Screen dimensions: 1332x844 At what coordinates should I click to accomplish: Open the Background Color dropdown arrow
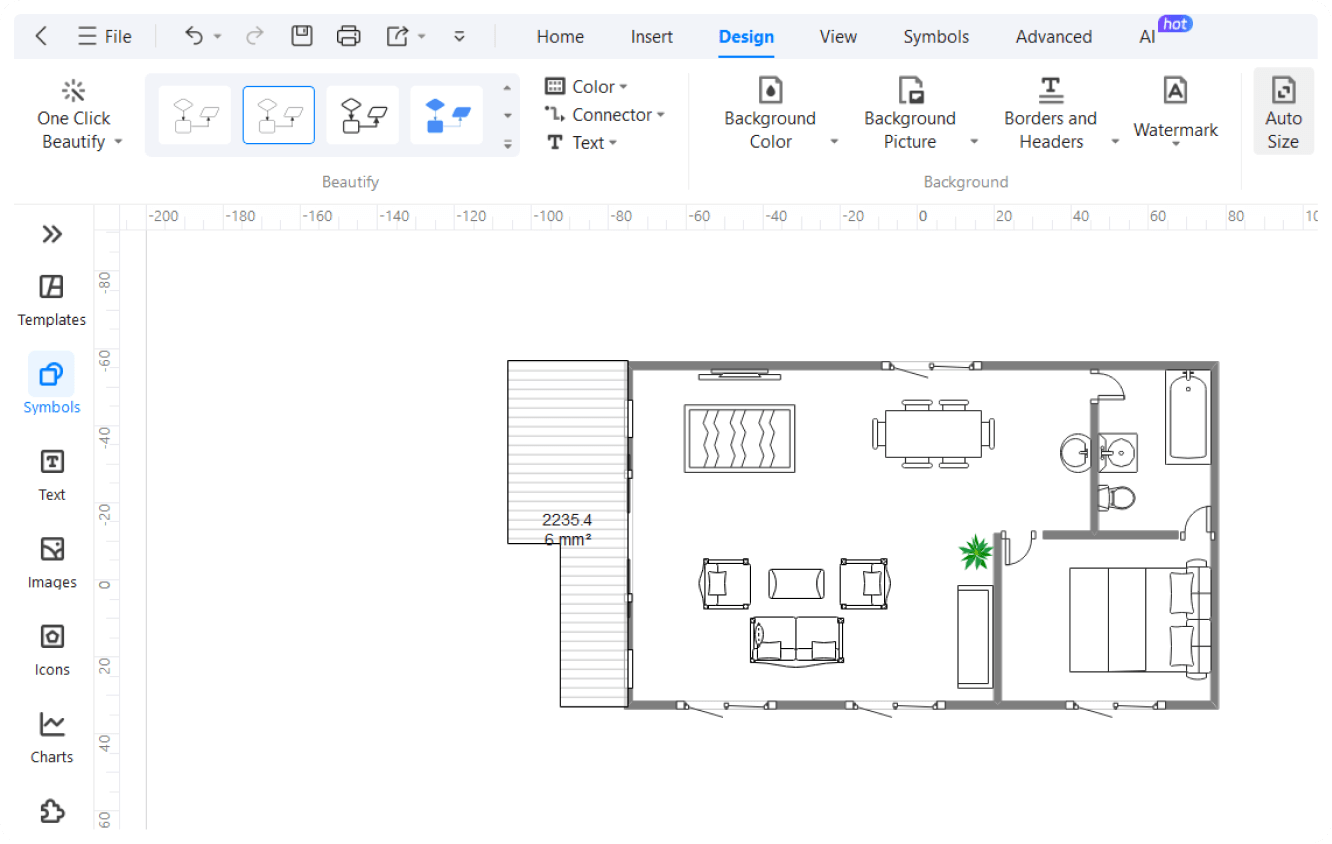[834, 142]
